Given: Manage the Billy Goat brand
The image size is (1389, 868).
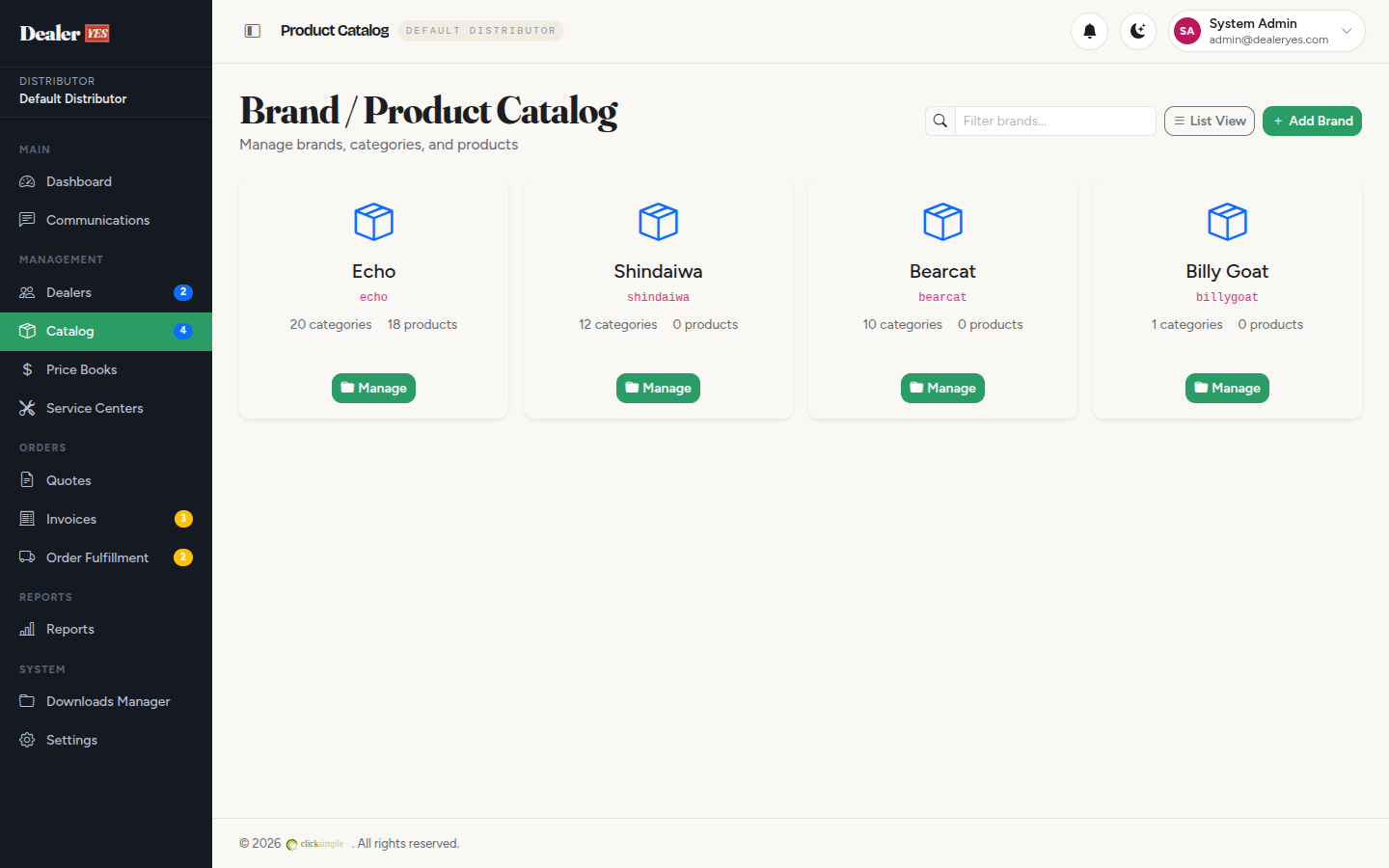Looking at the screenshot, I should pos(1228,388).
